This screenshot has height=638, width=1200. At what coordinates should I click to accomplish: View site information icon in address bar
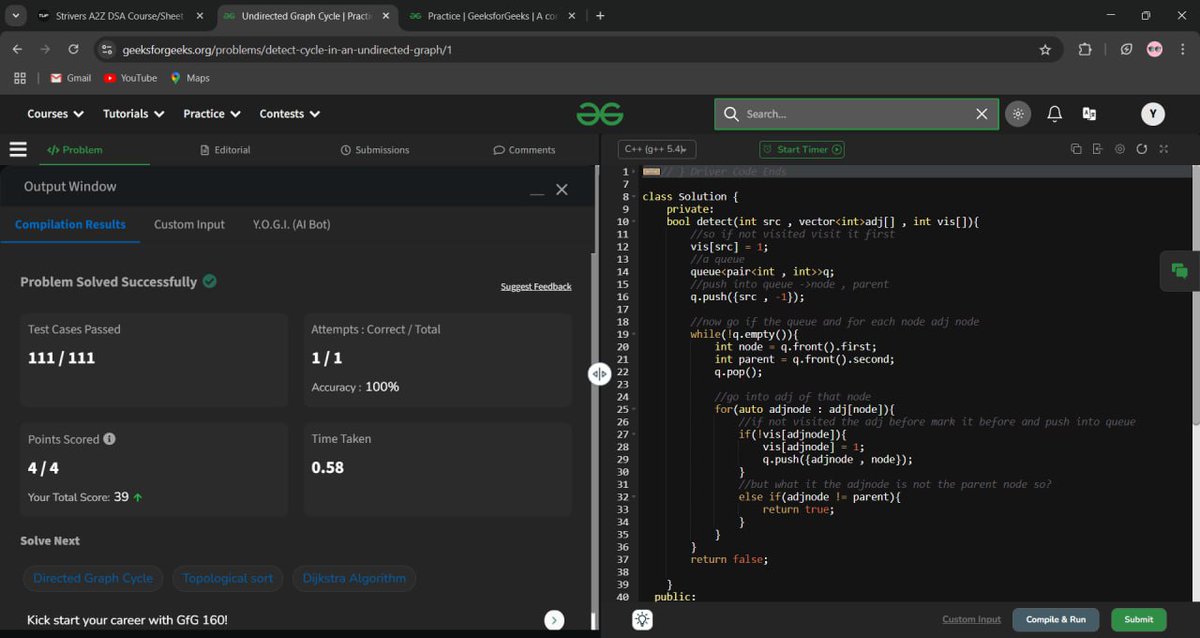(108, 49)
